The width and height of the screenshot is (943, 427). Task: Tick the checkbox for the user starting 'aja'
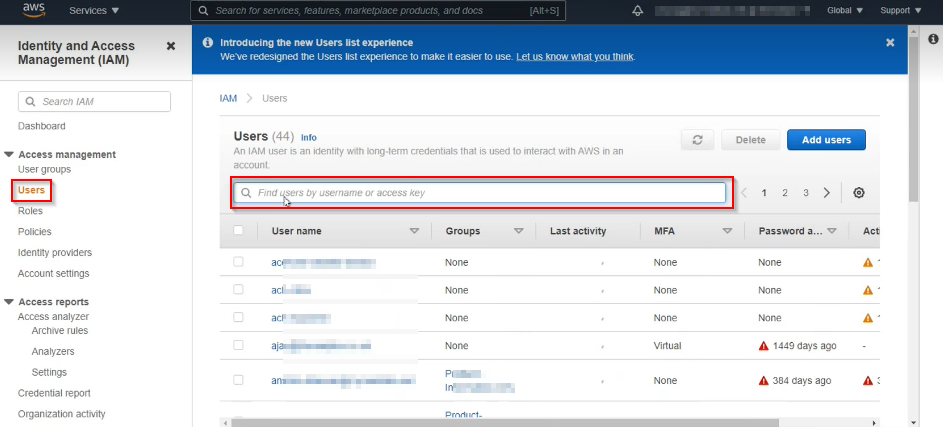238,345
